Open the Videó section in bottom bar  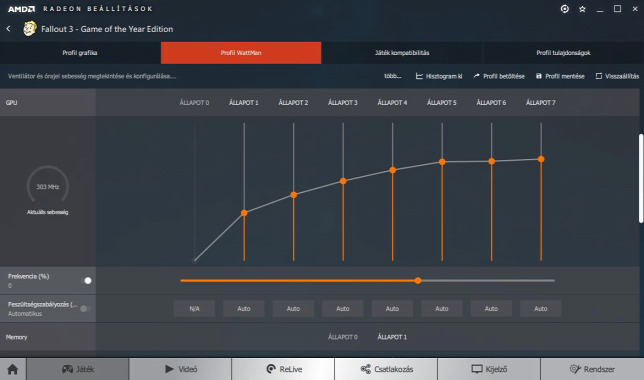pos(180,369)
